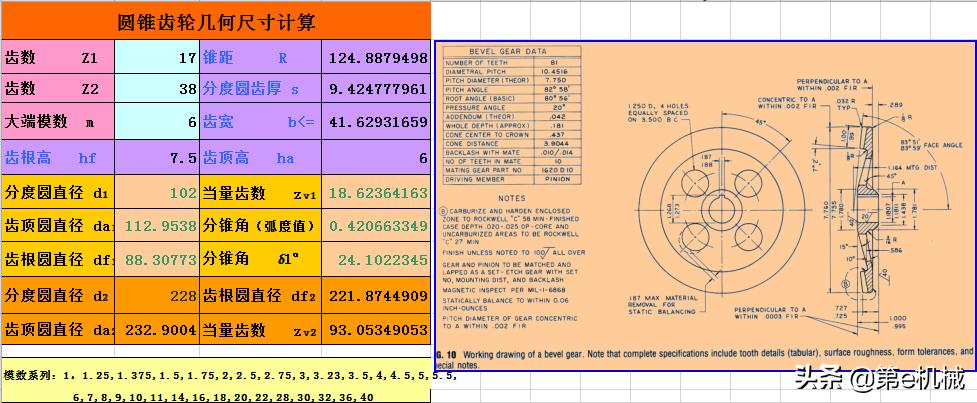Screen dimensions: 977x403
Task: Click the 齿宽 b<= label cell
Action: (x=260, y=121)
